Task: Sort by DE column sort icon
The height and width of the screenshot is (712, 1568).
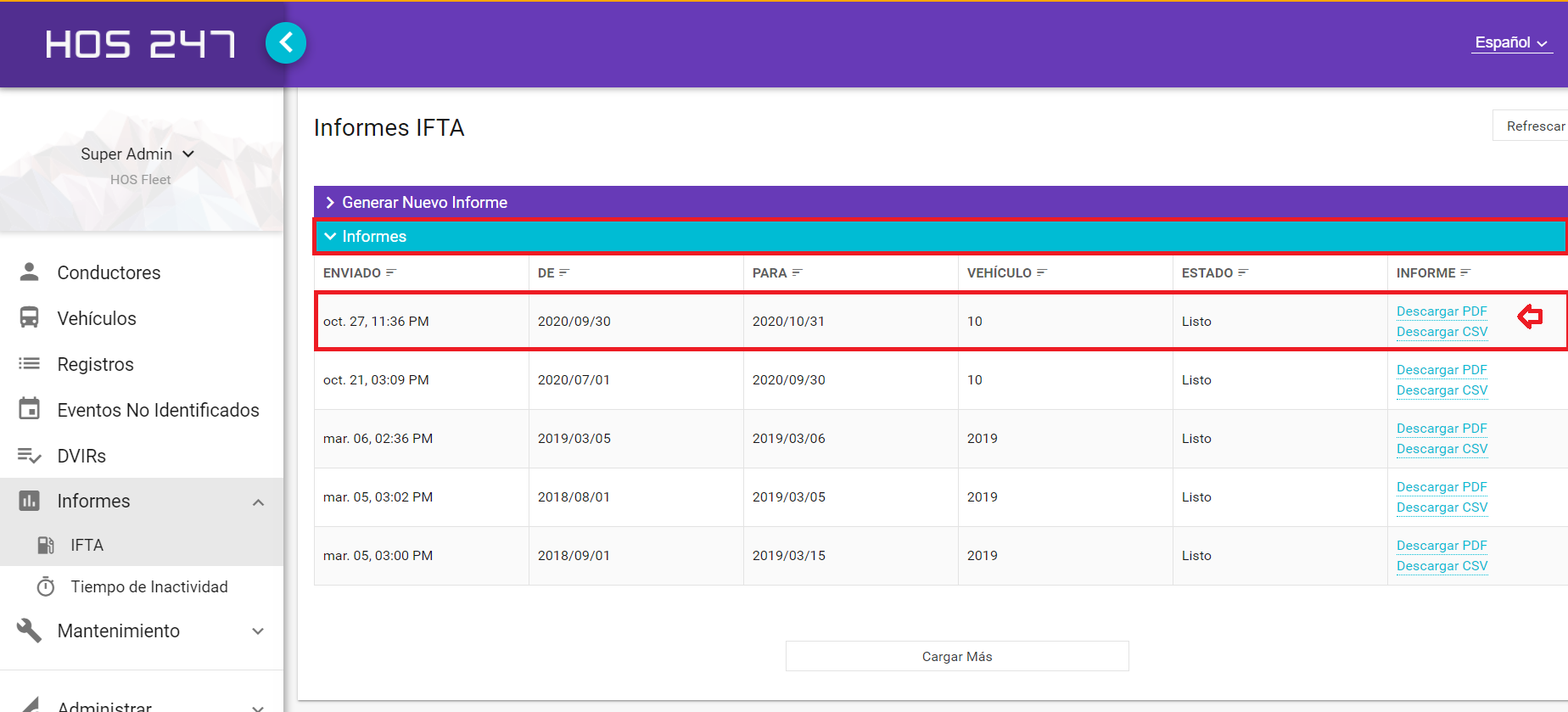Action: (x=564, y=272)
